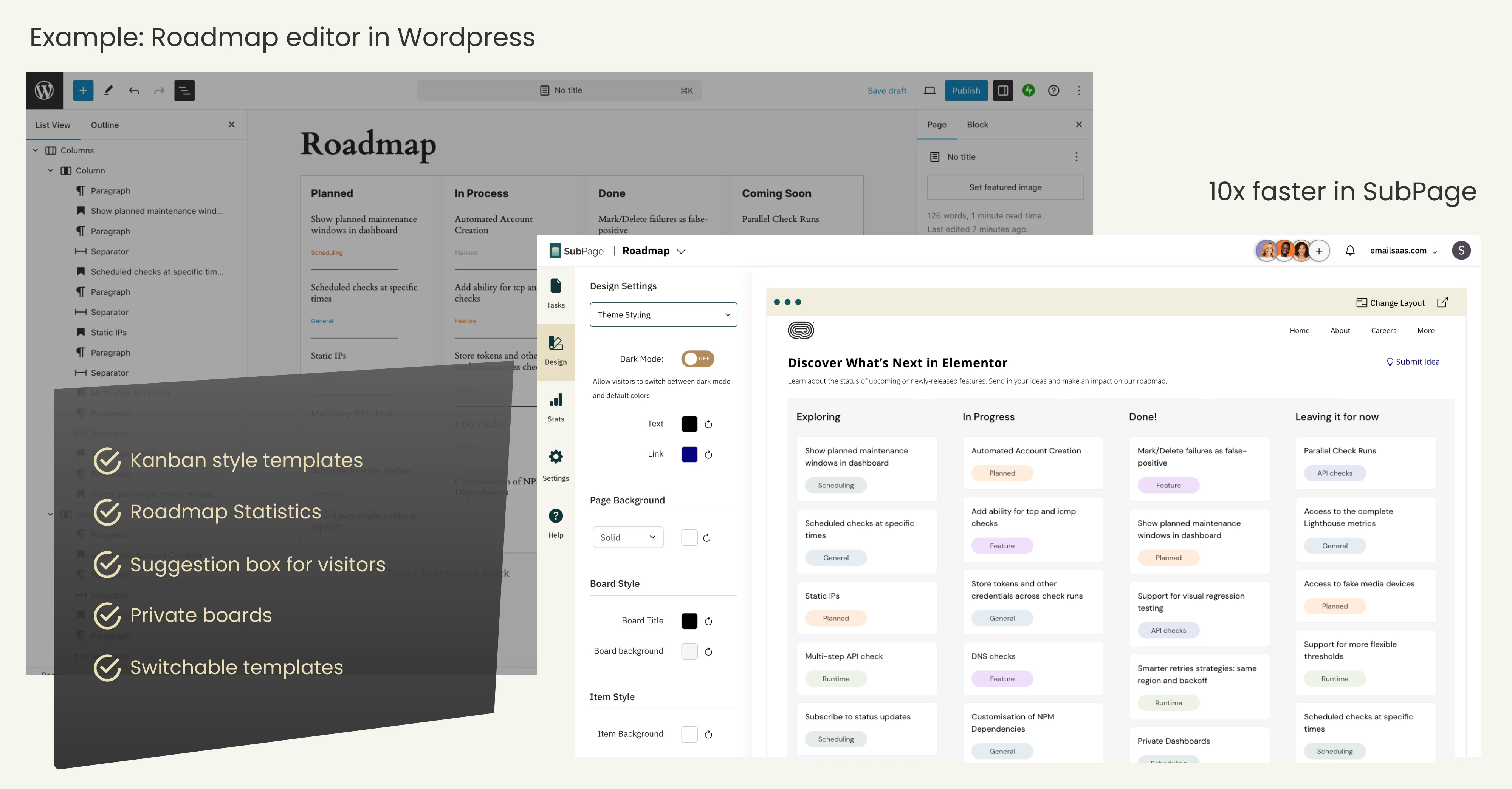This screenshot has height=789, width=1512.
Task: Open the block inserter plus button
Action: click(83, 90)
